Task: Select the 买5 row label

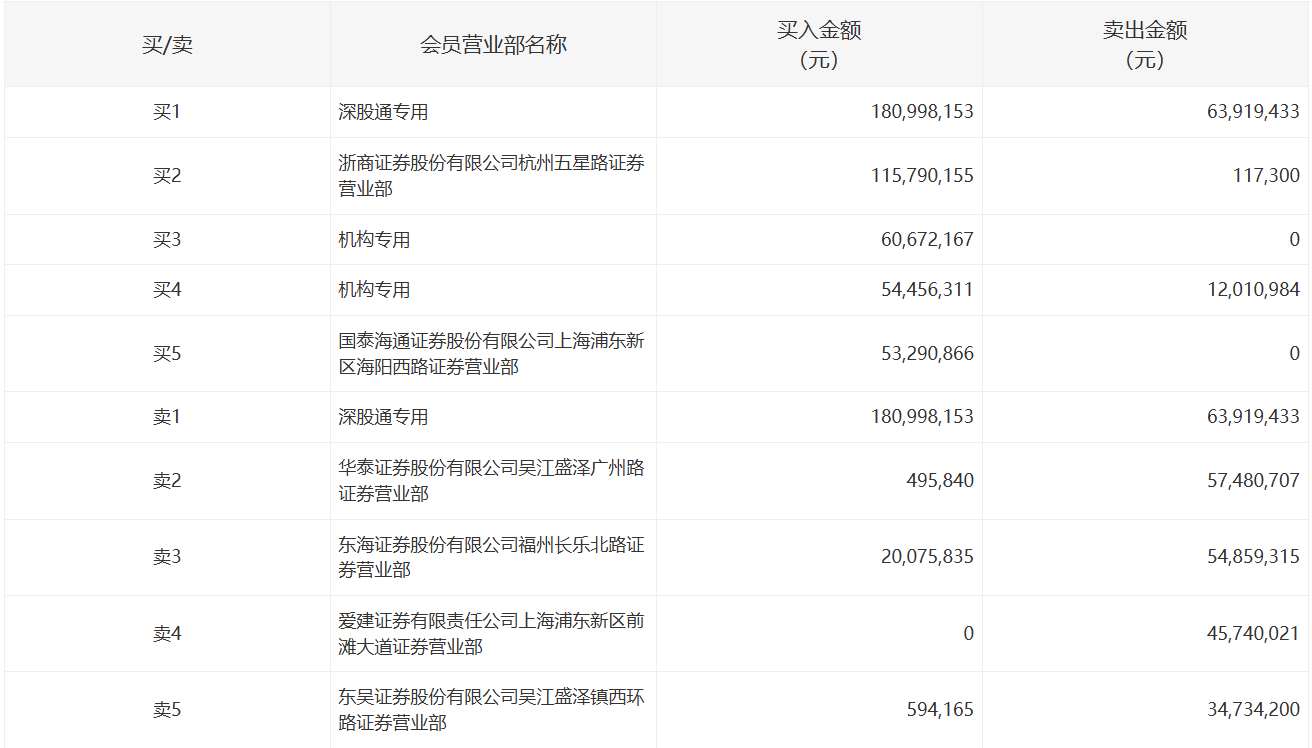Action: point(167,354)
